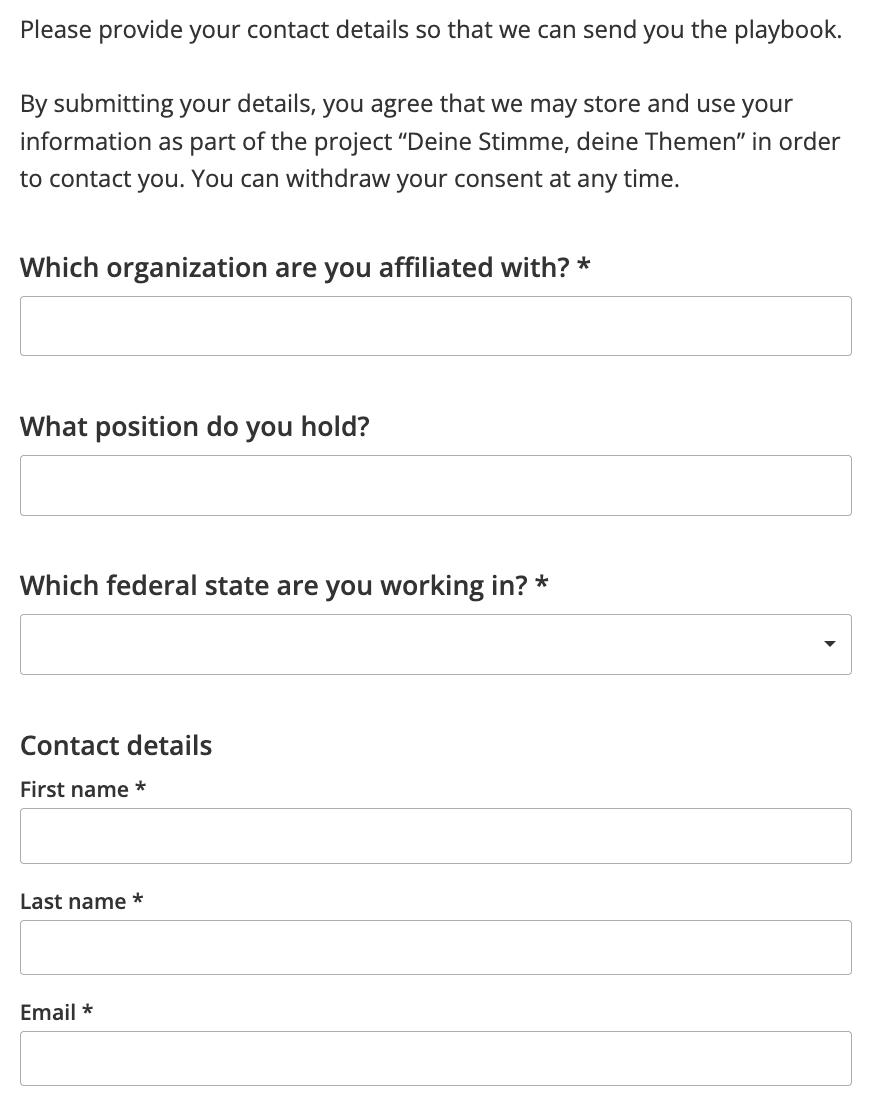Click the consent paragraph mentioning 'Deine Stimme, deine Themen'
The height and width of the screenshot is (1106, 870).
click(430, 142)
